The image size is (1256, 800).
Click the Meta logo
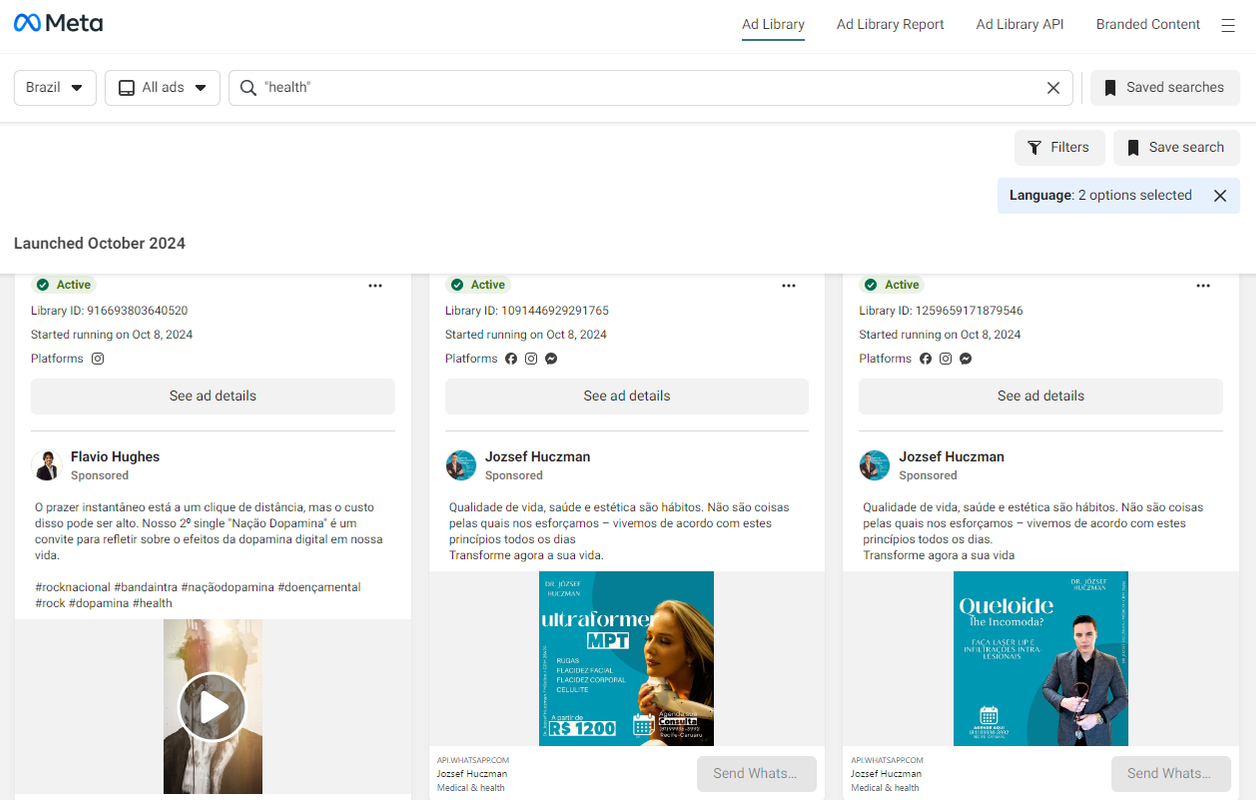tap(58, 23)
